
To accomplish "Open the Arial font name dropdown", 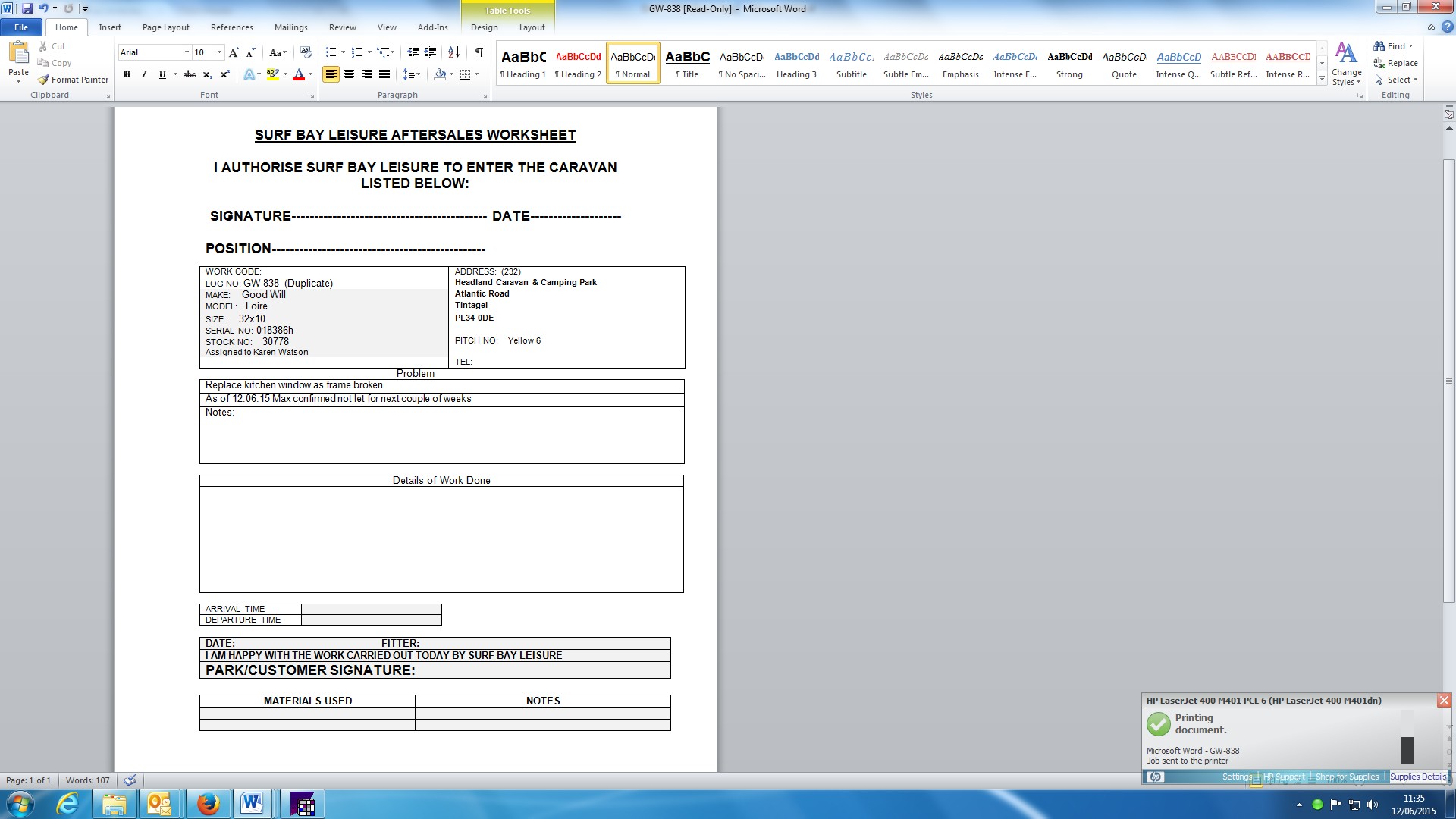I will (x=187, y=52).
